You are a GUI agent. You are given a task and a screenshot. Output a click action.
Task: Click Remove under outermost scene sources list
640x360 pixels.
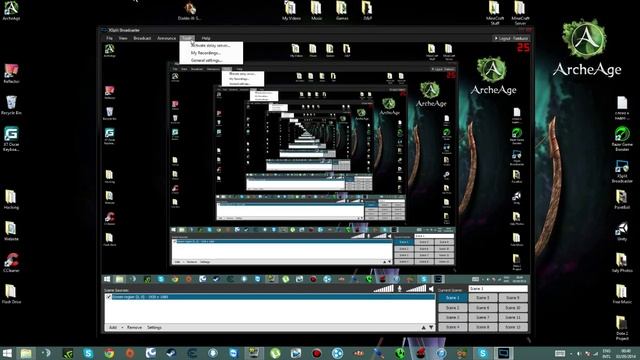click(x=134, y=327)
